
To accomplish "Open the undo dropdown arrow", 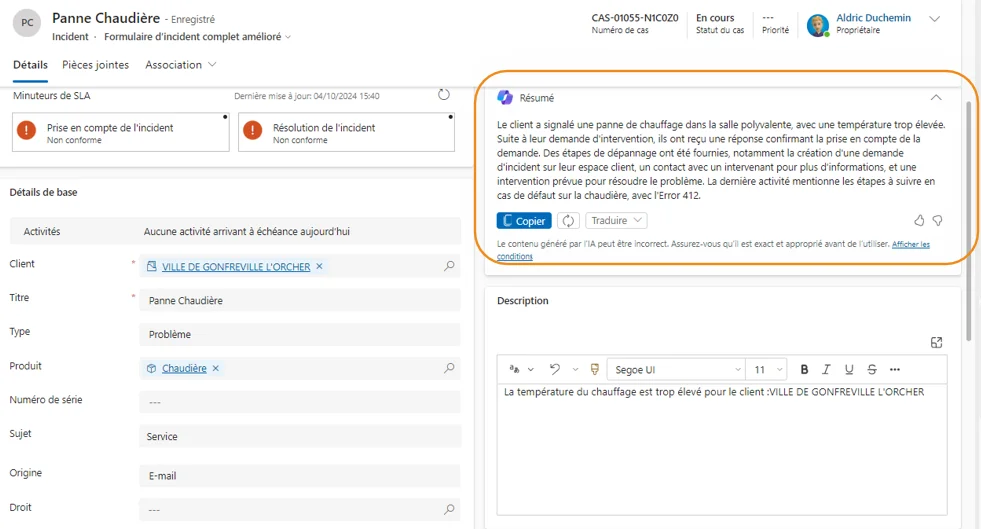I will click(575, 370).
